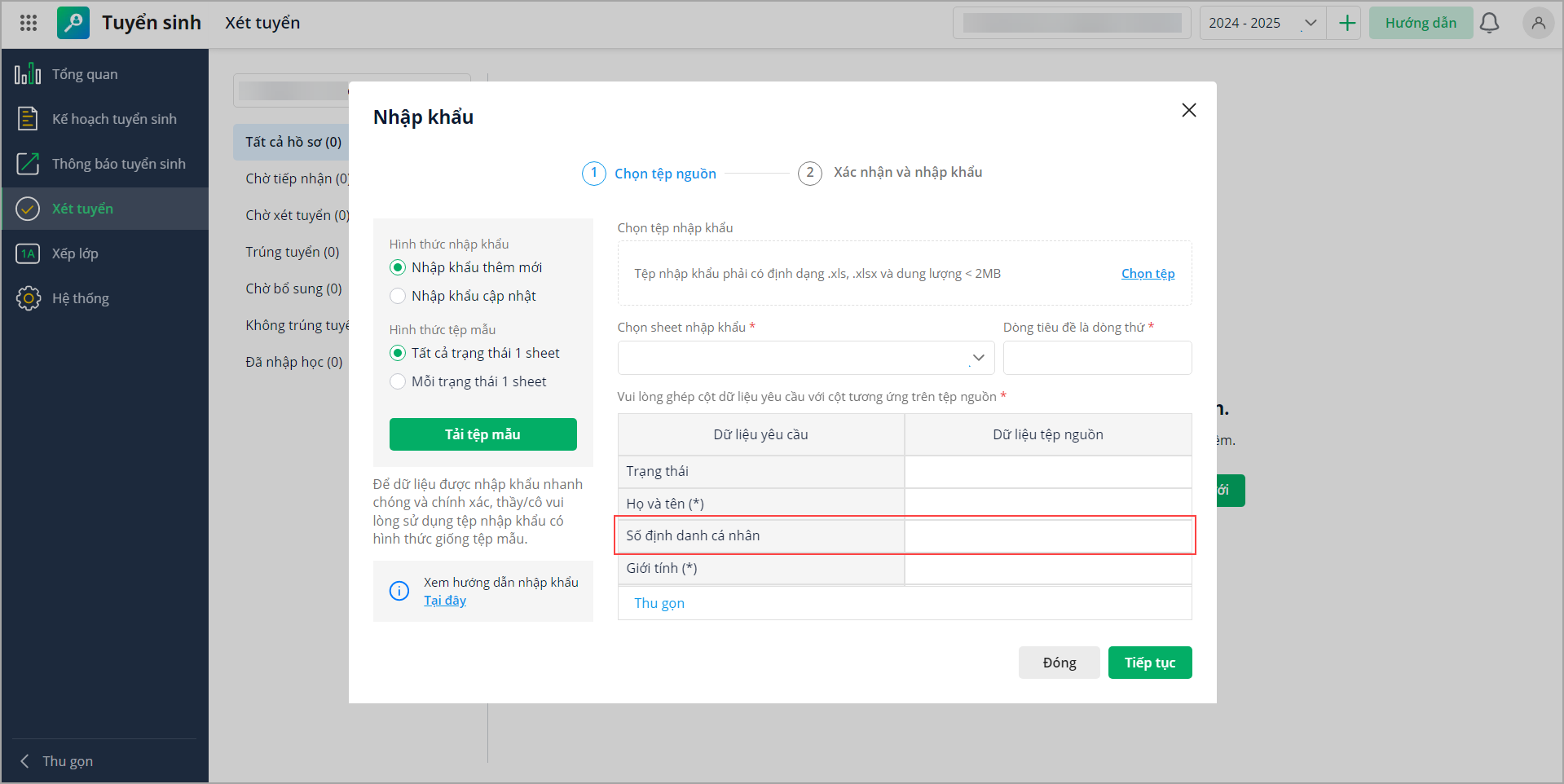
Task: Click the notification bell icon
Action: [x=1489, y=23]
